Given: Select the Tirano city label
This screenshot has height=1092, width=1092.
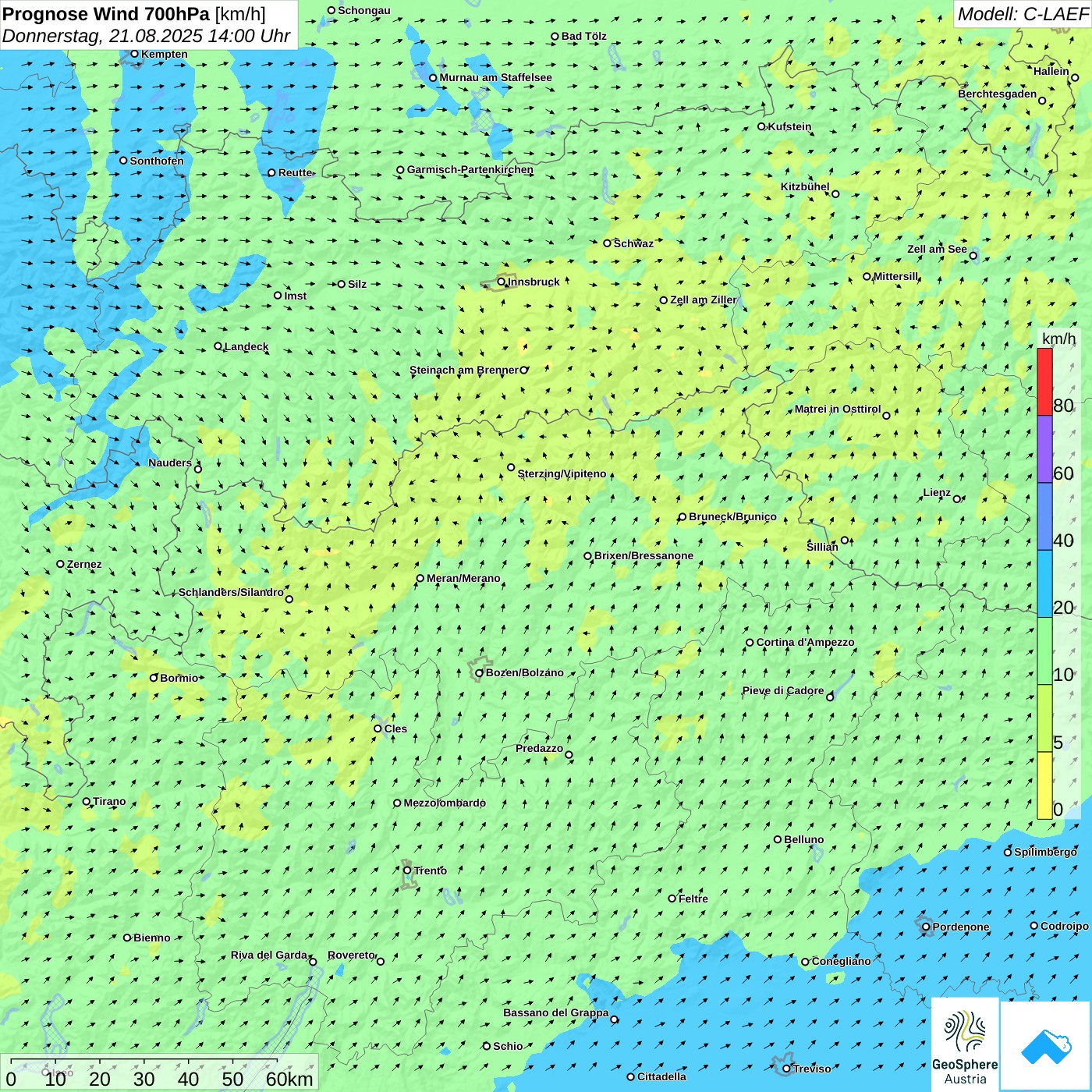Looking at the screenshot, I should point(109,801).
